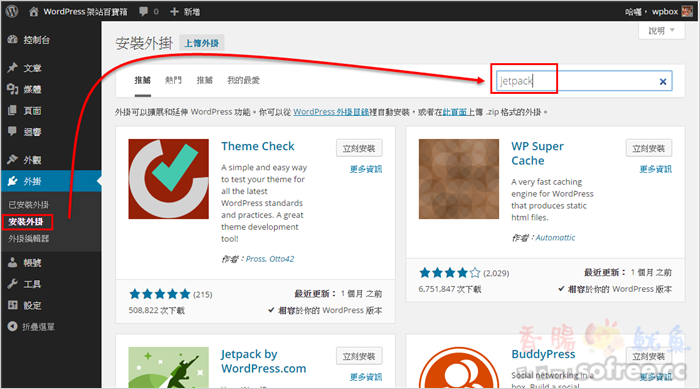Open 頁面 pages icon in sidebar
The image size is (700, 389).
coord(12,110)
